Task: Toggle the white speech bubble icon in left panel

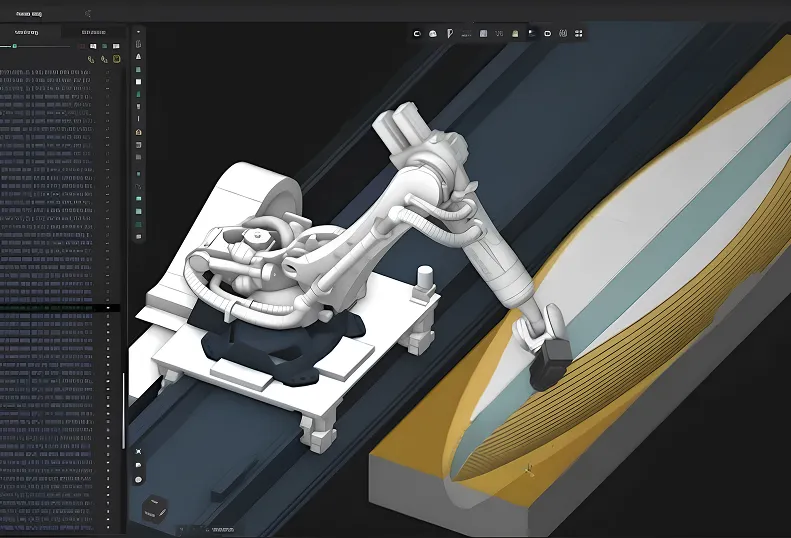Action: click(116, 46)
